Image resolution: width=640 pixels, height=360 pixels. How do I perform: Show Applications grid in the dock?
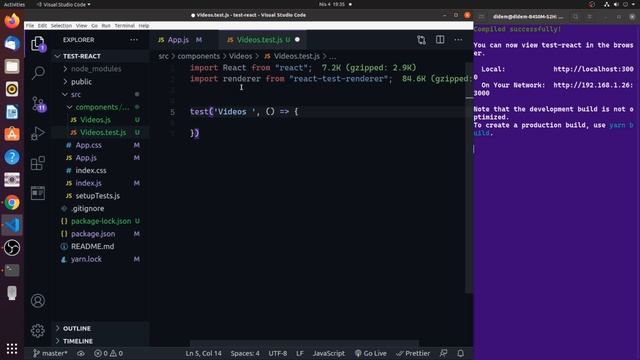[x=12, y=348]
